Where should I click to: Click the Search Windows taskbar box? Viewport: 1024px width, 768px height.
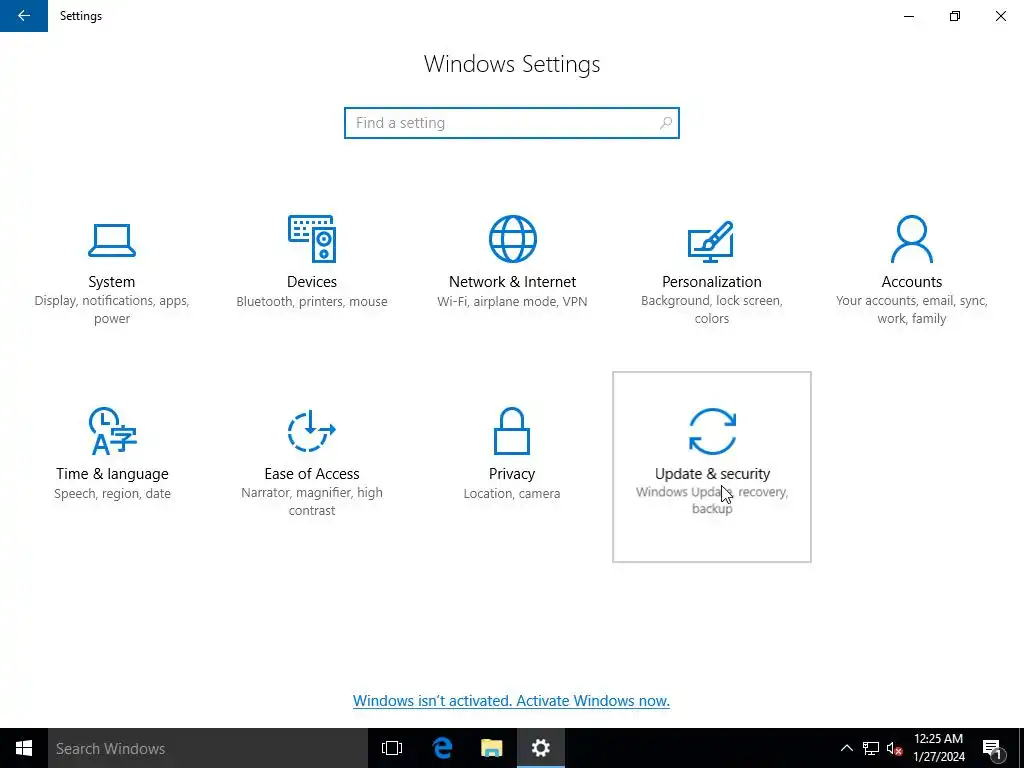click(208, 748)
